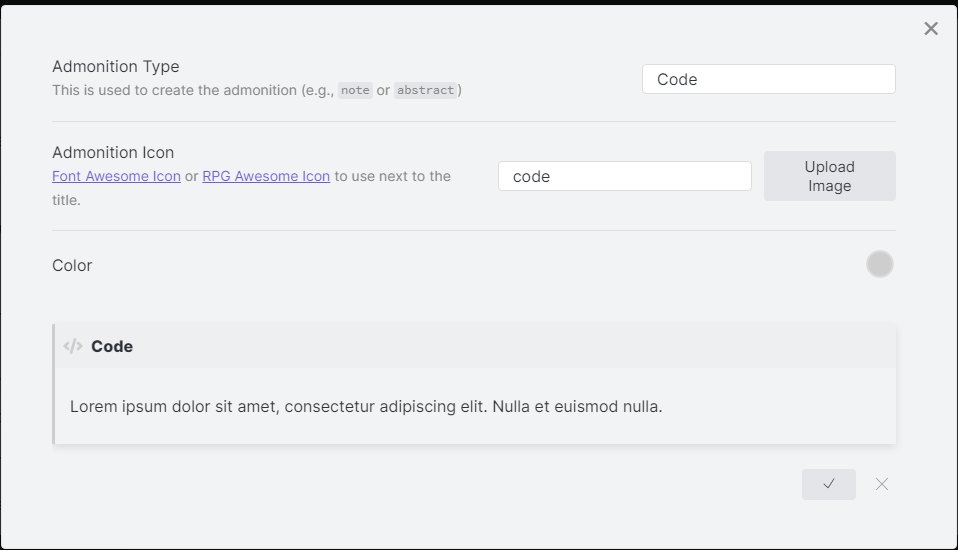
Task: Open the RPG Awesome Icon link
Action: [266, 176]
